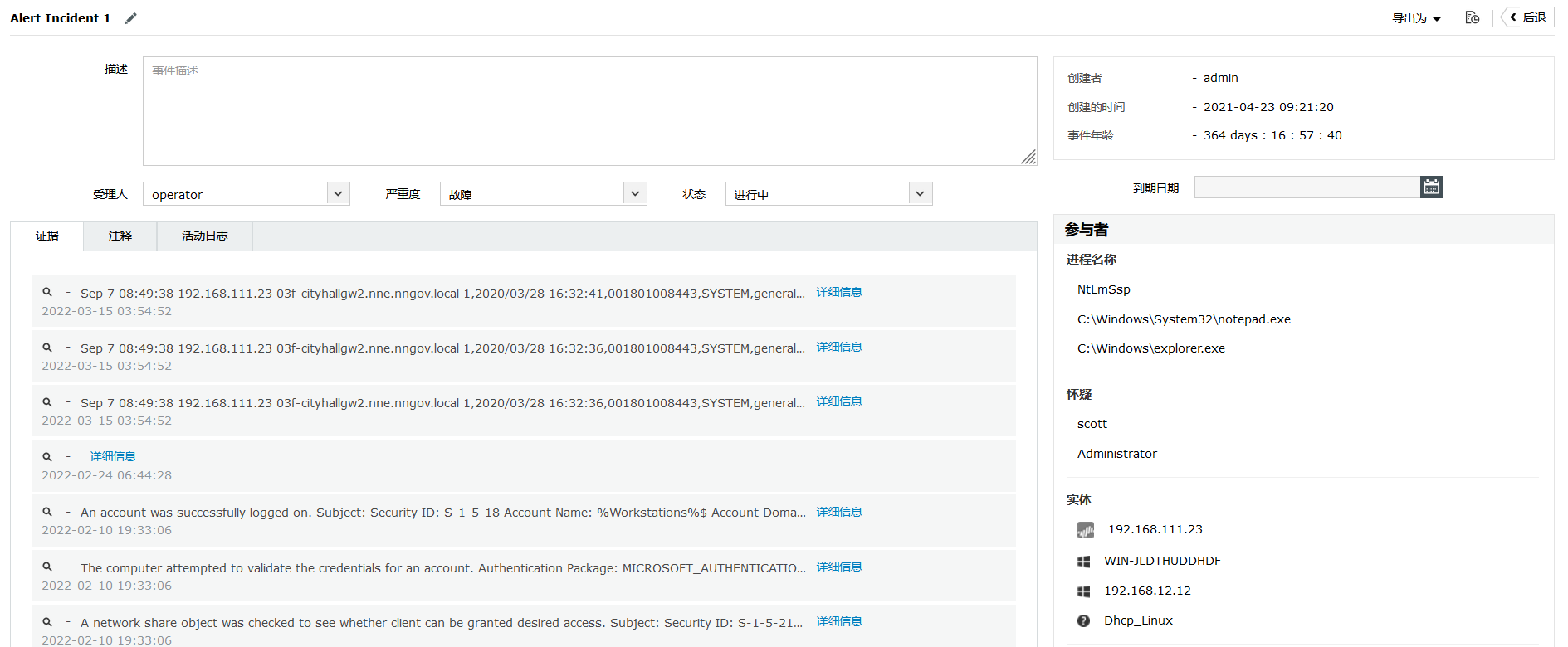Screen dimensions: 1568x647
Task: Select entity 192.168.12.12
Action: pyautogui.click(x=1147, y=591)
